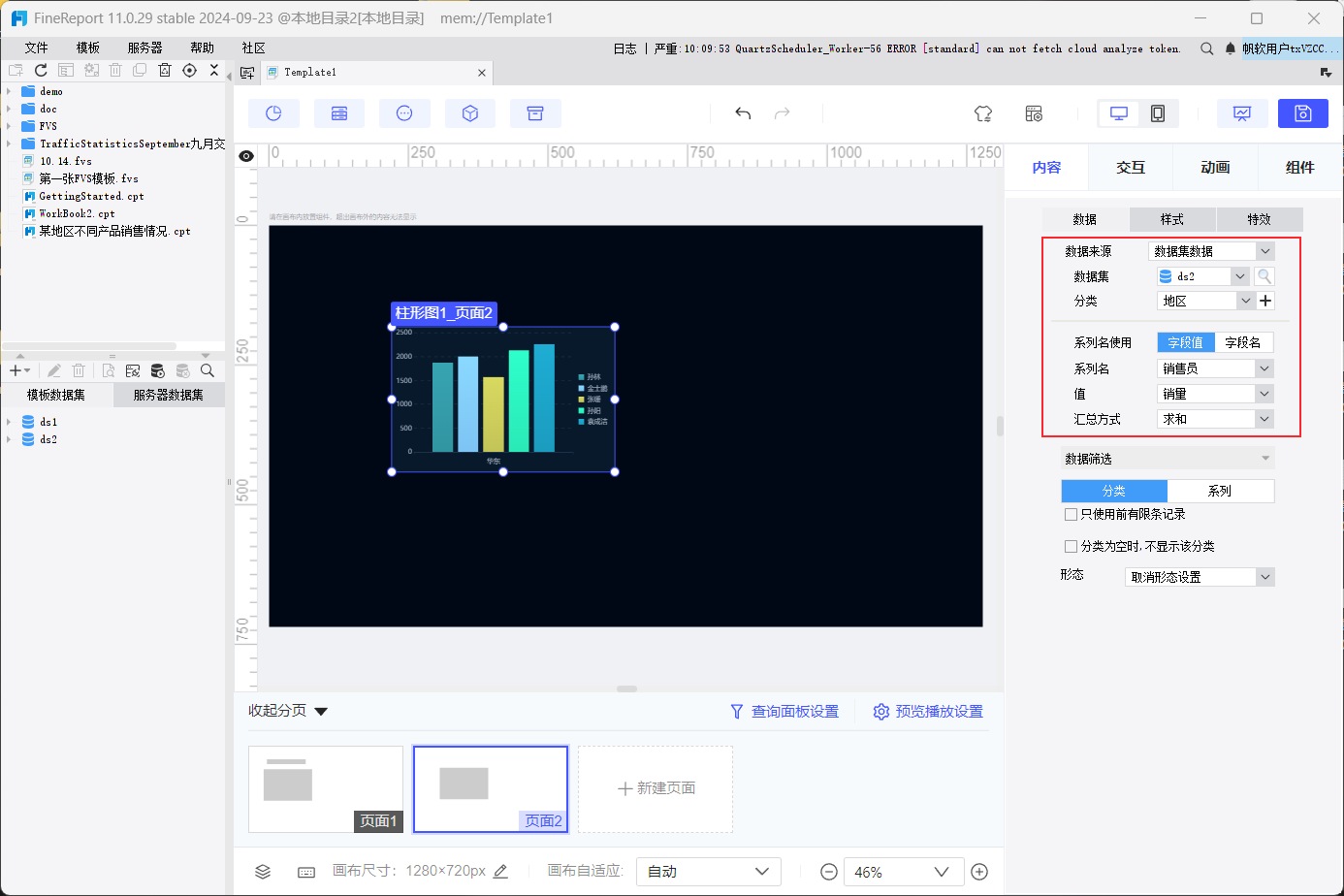
Task: Open the 3D cube component toolbar button
Action: coord(470,113)
